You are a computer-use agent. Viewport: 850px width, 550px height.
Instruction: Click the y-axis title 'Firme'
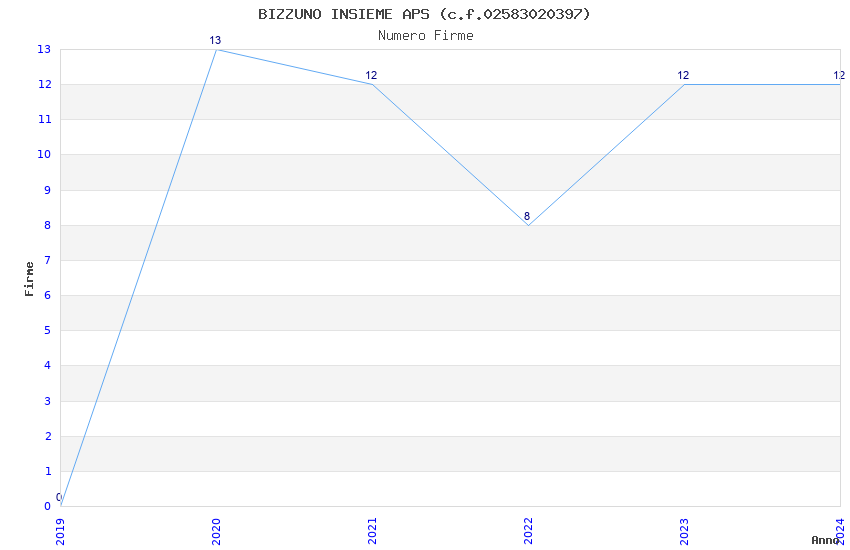[29, 279]
